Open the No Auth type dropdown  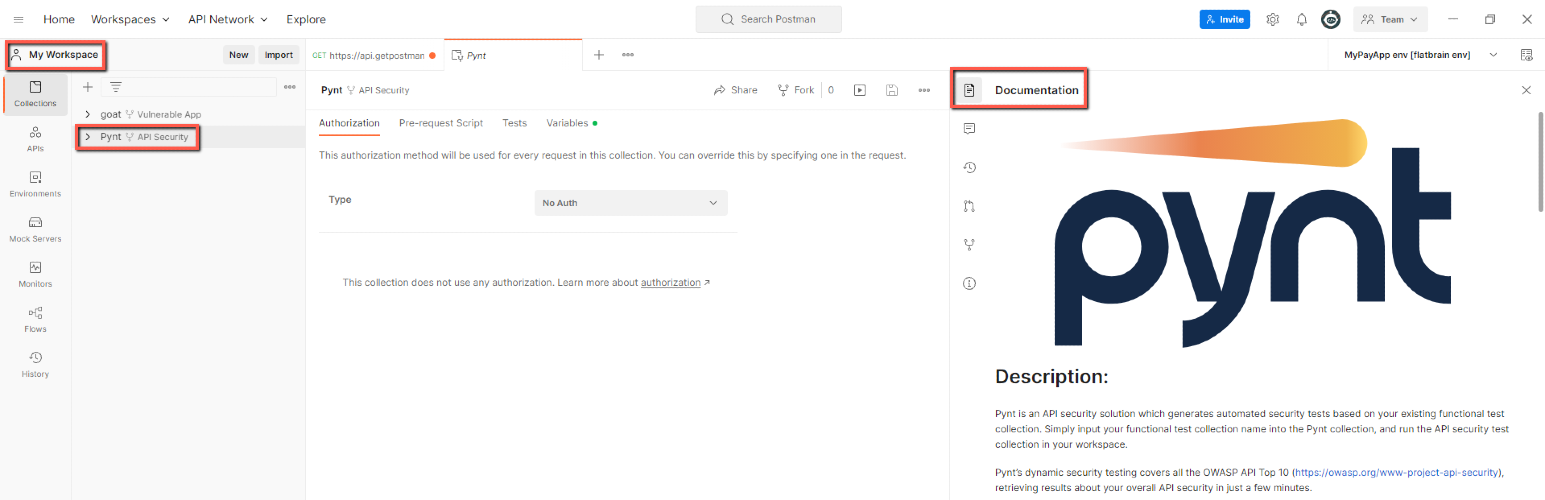click(631, 203)
